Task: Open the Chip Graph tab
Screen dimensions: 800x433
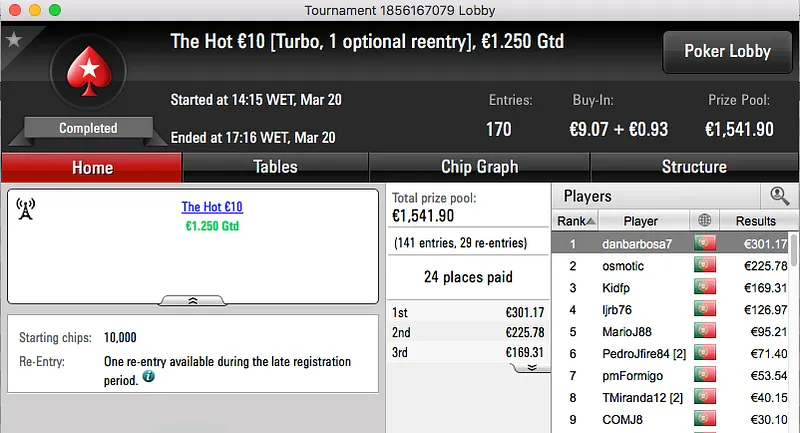Action: coord(479,167)
